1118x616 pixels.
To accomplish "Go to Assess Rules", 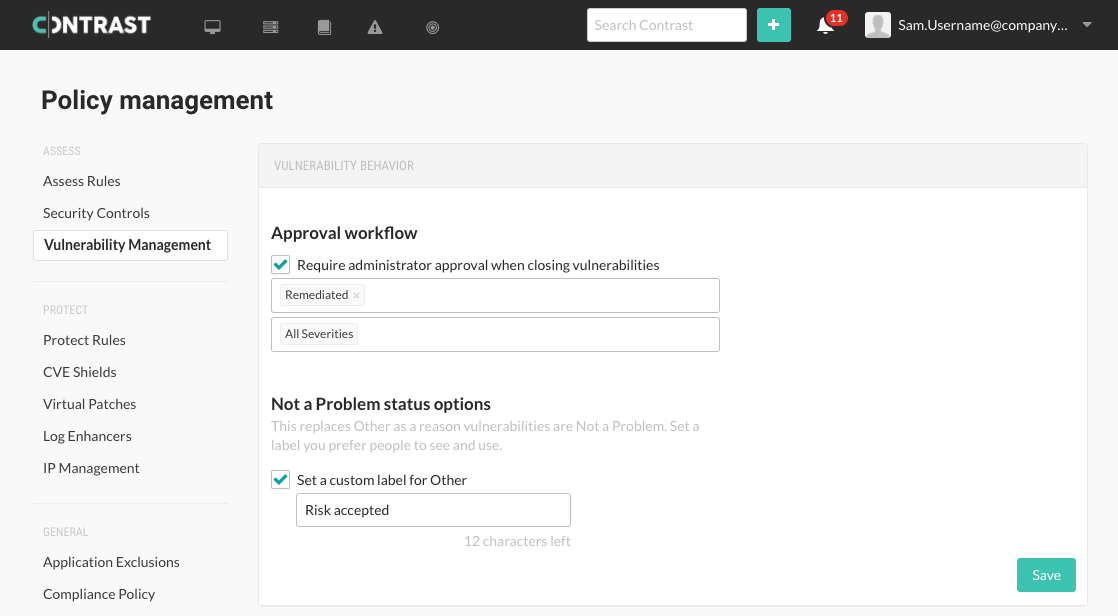I will (81, 181).
